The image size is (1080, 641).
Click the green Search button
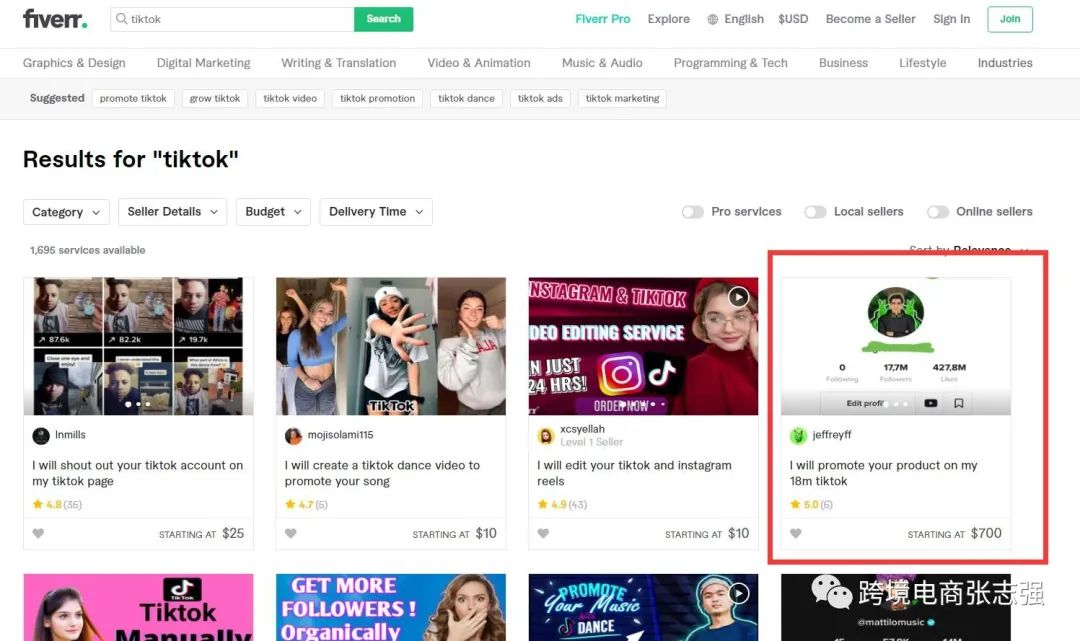pyautogui.click(x=383, y=19)
